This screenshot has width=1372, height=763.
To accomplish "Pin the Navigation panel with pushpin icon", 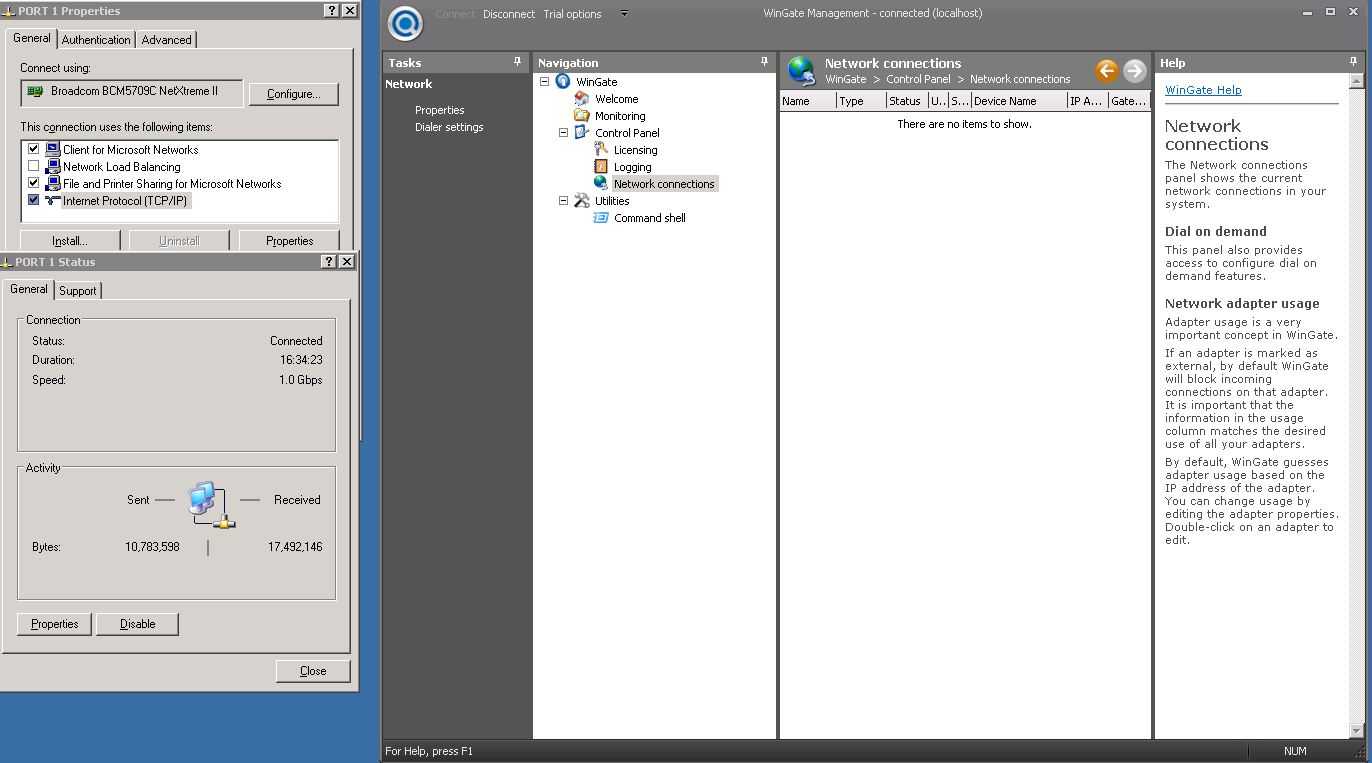I will 764,62.
